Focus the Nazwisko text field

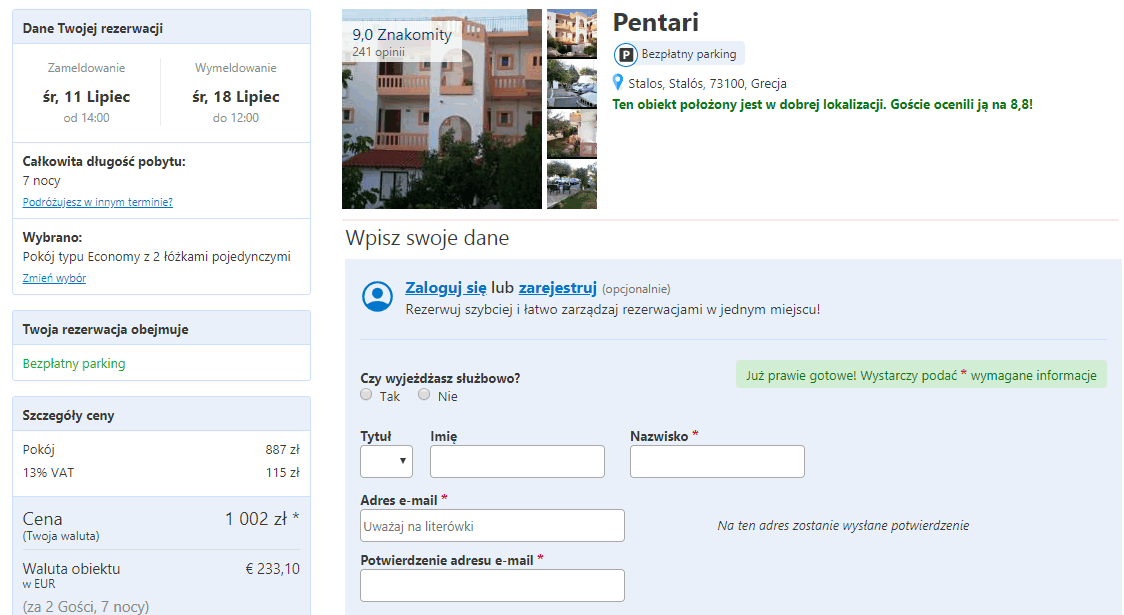(717, 462)
